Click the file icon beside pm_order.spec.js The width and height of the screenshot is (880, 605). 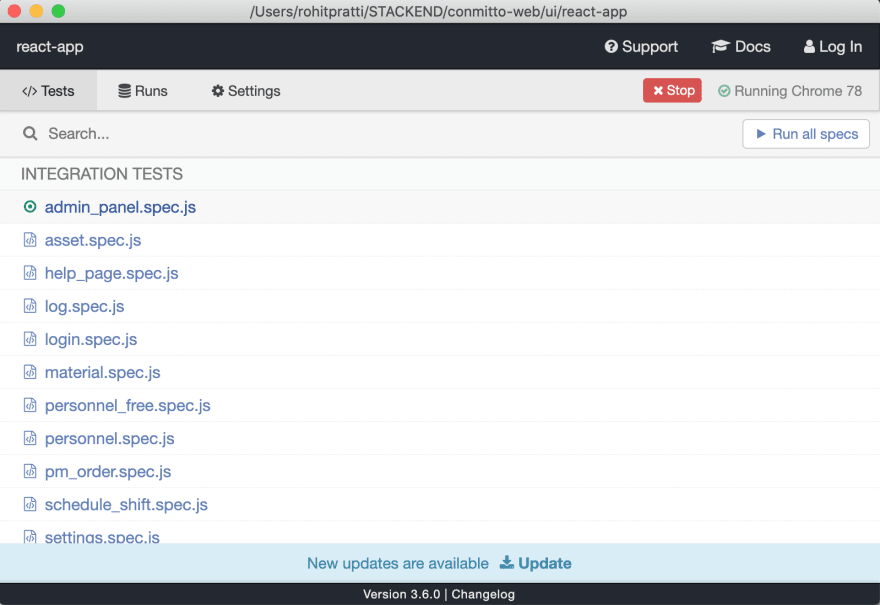pyautogui.click(x=30, y=472)
